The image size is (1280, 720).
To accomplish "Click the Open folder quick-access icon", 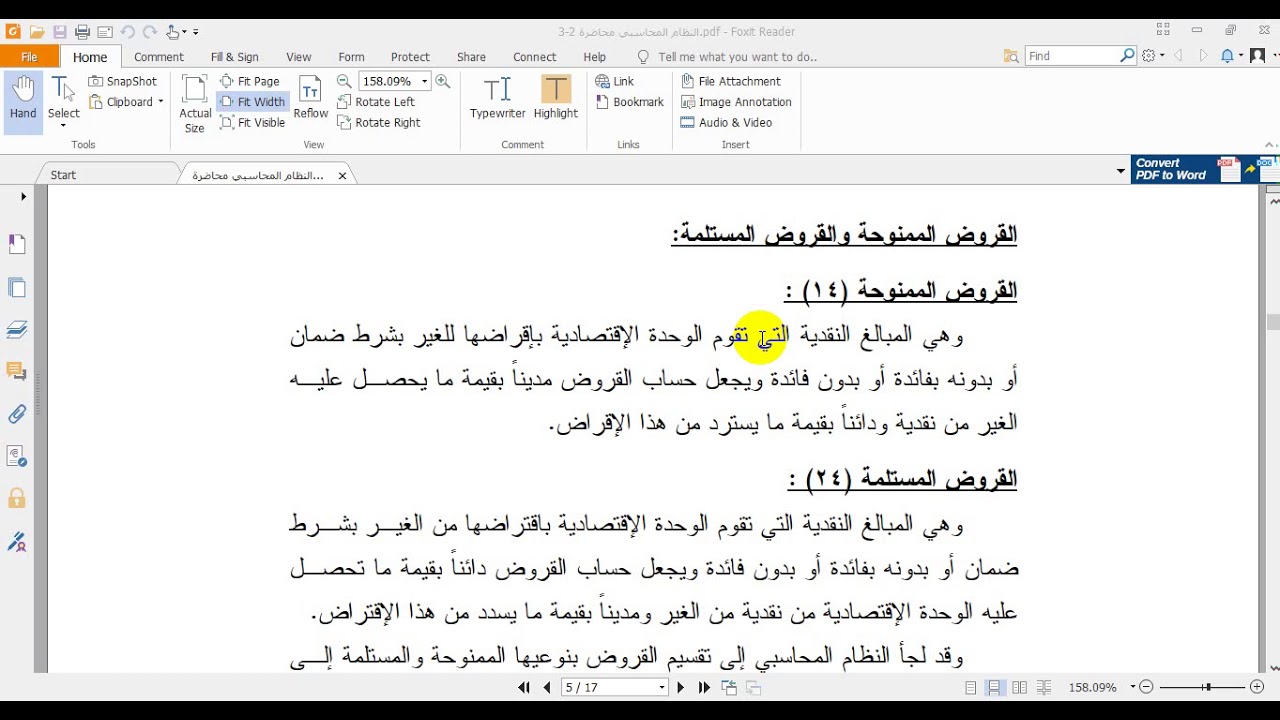I will coord(36,32).
